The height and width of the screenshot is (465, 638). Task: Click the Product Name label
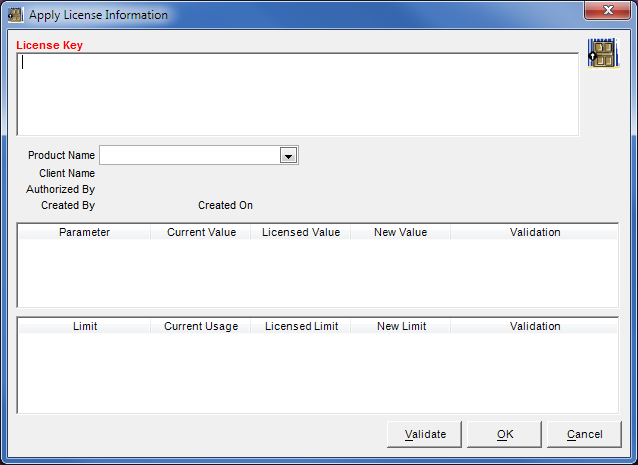pos(61,155)
